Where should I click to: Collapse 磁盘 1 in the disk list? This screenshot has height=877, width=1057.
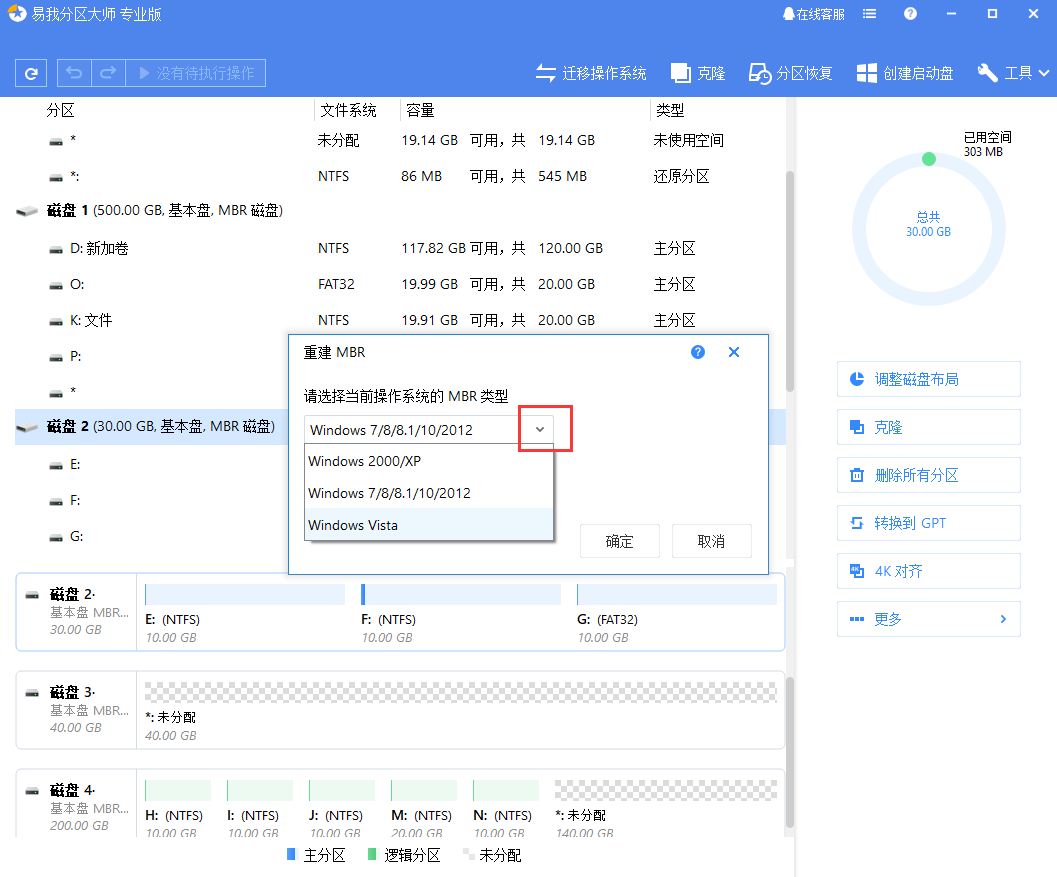pyautogui.click(x=27, y=211)
